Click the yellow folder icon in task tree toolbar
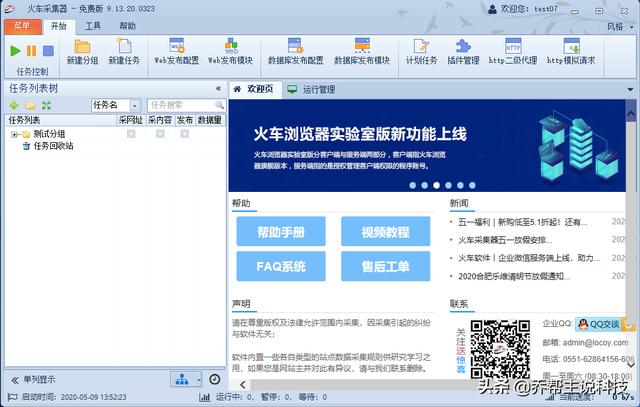Screen dimensions: 640x407 (x=30, y=105)
